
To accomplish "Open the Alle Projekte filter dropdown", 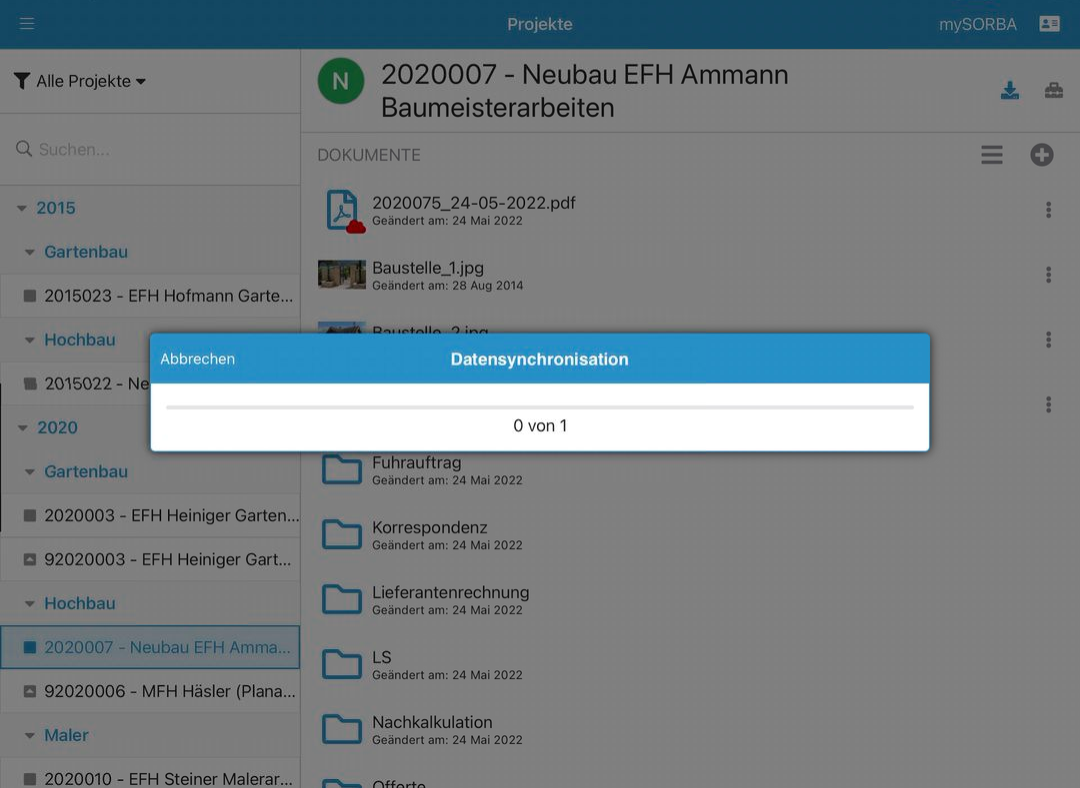I will (82, 81).
